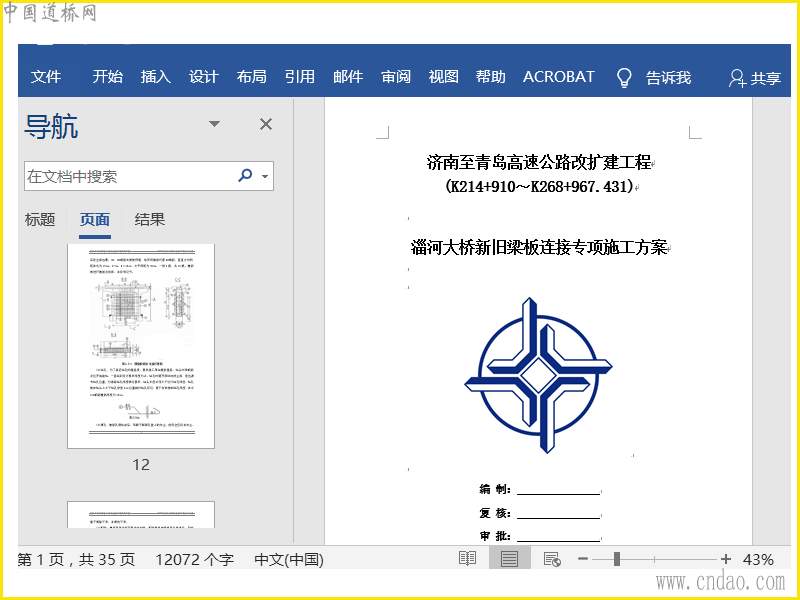Click the zoom in plus button
This screenshot has height=600, width=800.
[726, 559]
